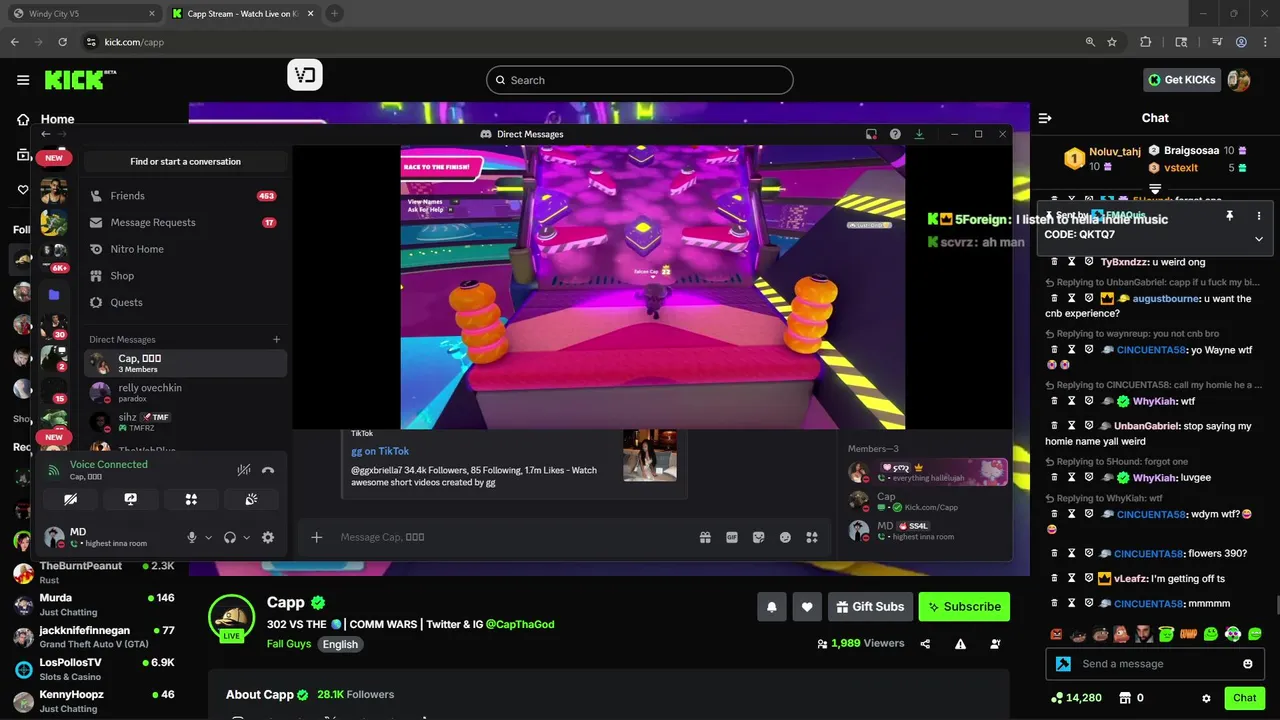Screen dimensions: 1280x720
Task: Open Discord gift icon in message bar
Action: pyautogui.click(x=705, y=537)
